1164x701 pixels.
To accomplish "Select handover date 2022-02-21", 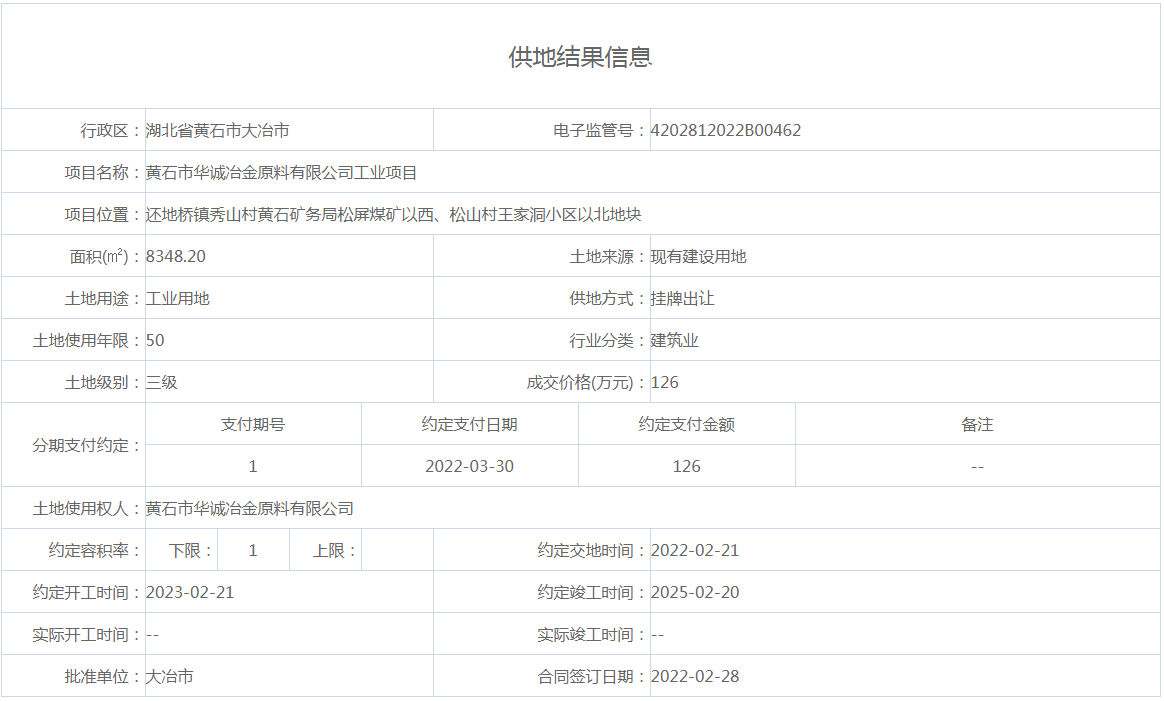I will coord(695,550).
